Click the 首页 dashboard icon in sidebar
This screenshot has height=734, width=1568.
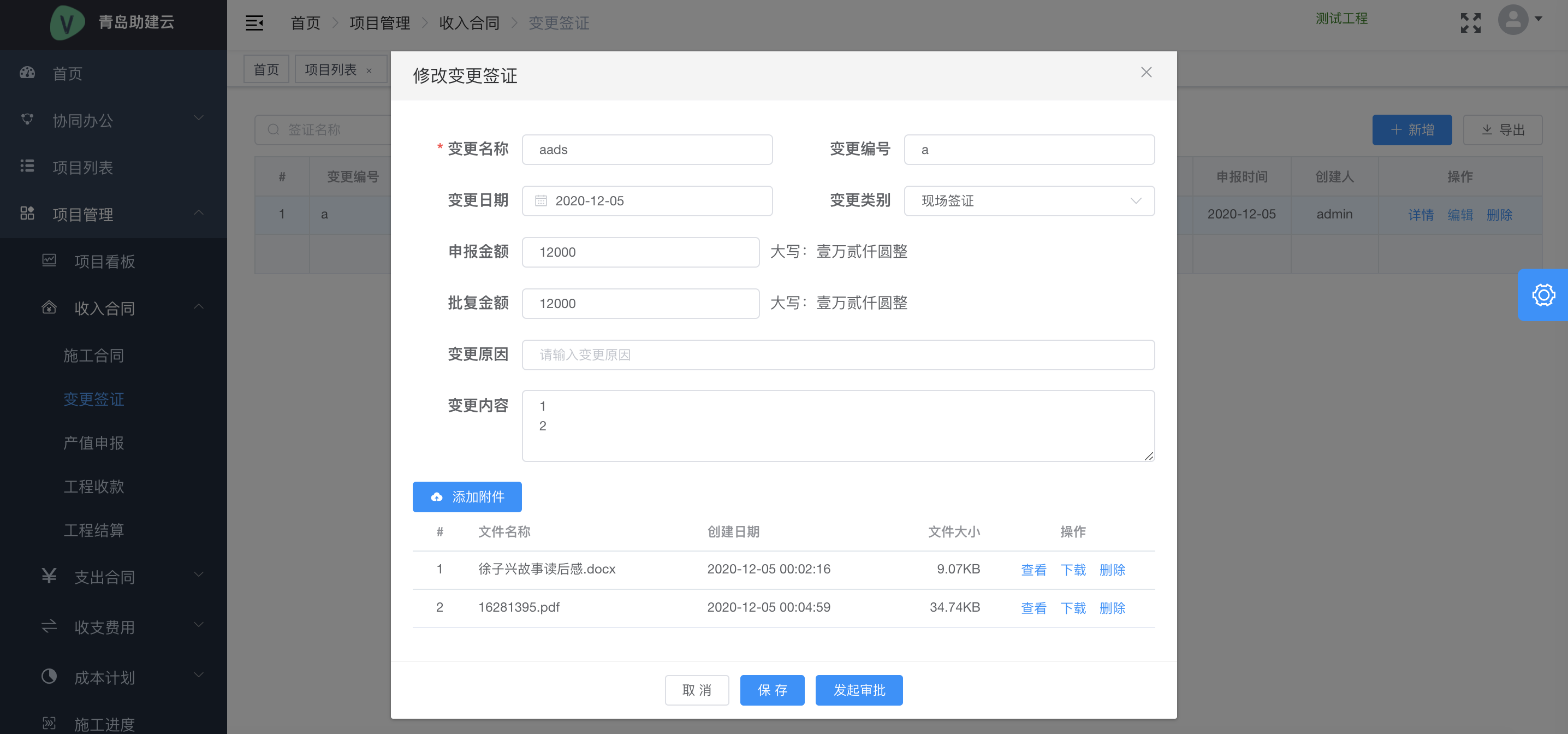(x=27, y=73)
